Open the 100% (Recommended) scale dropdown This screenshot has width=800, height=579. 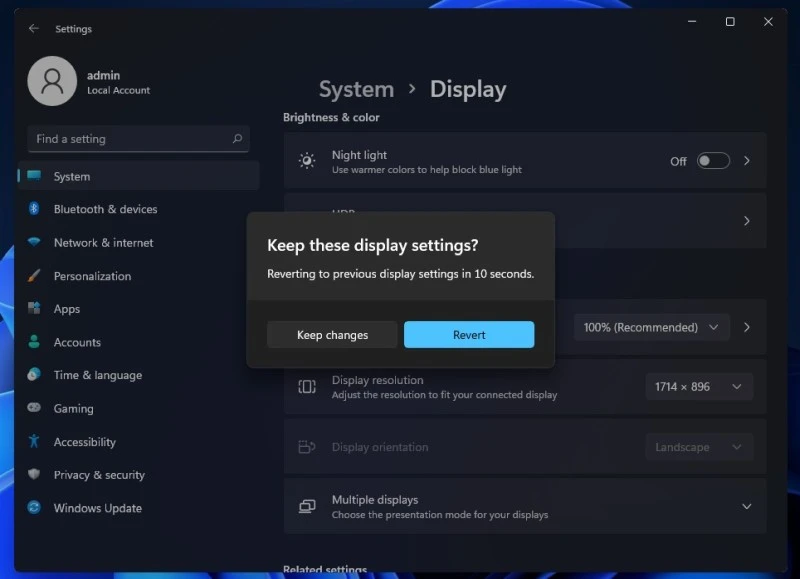[651, 327]
